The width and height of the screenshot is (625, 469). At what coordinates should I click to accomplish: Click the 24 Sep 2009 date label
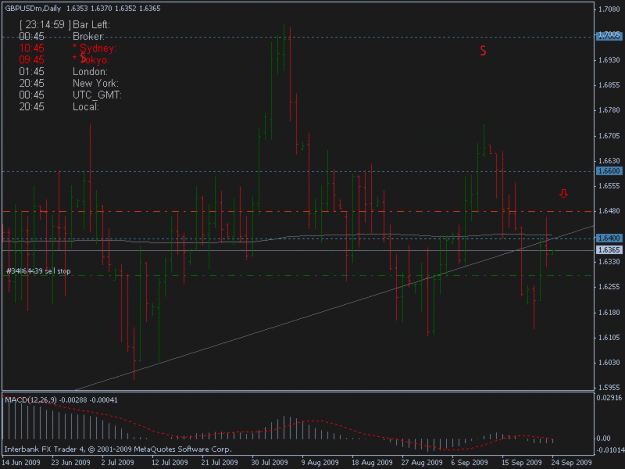pyautogui.click(x=571, y=462)
